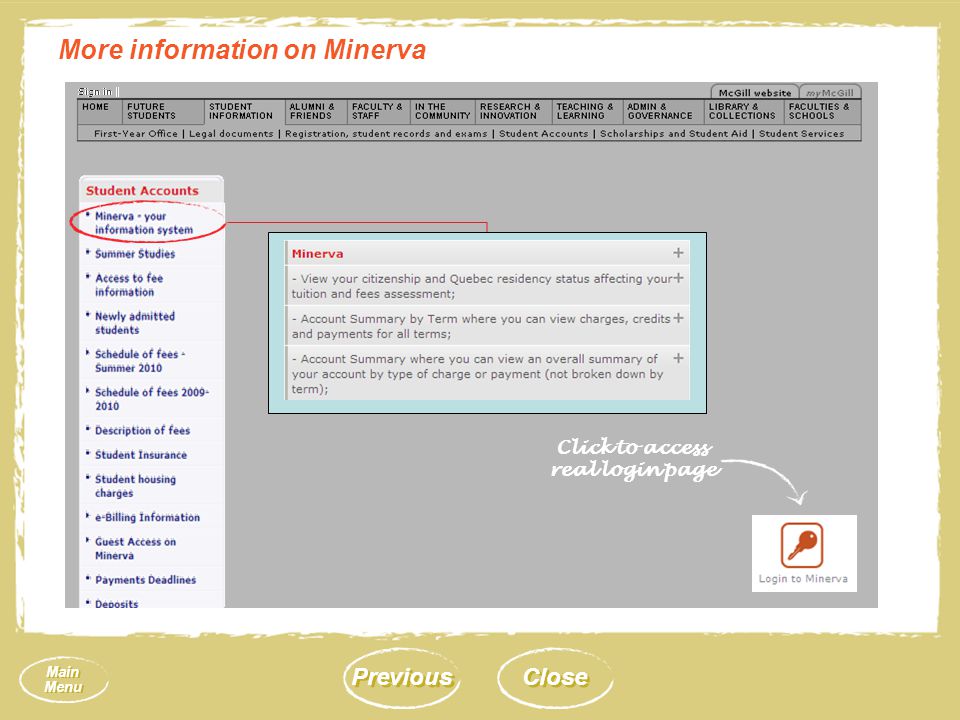Click the Previous button

(402, 677)
